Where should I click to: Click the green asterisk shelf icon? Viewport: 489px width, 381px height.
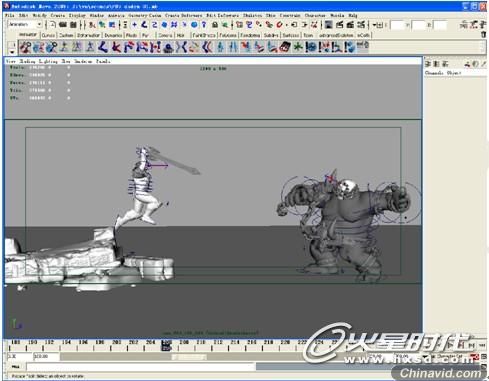click(x=298, y=47)
